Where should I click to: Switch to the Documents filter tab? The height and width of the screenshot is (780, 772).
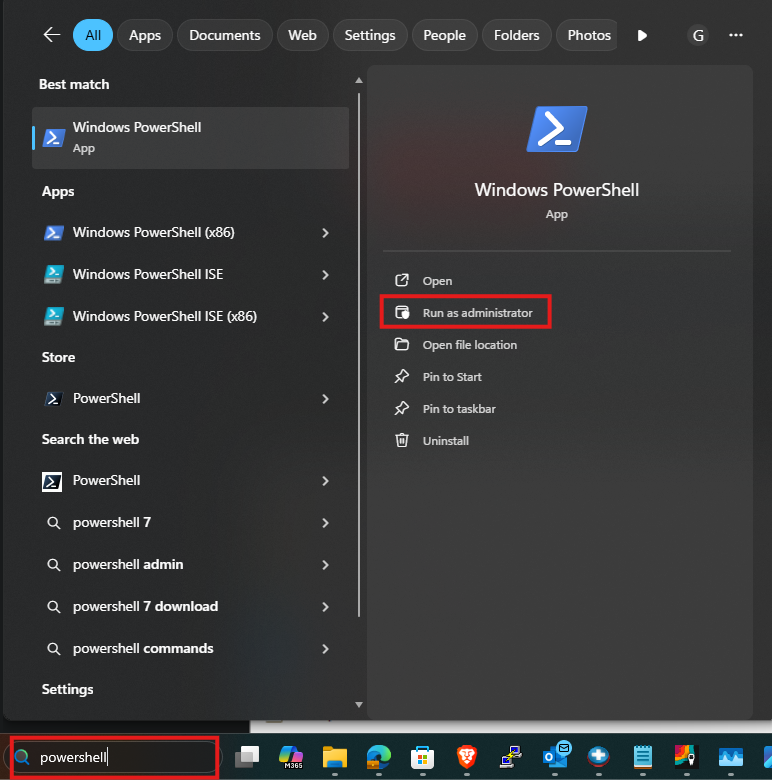coord(225,35)
